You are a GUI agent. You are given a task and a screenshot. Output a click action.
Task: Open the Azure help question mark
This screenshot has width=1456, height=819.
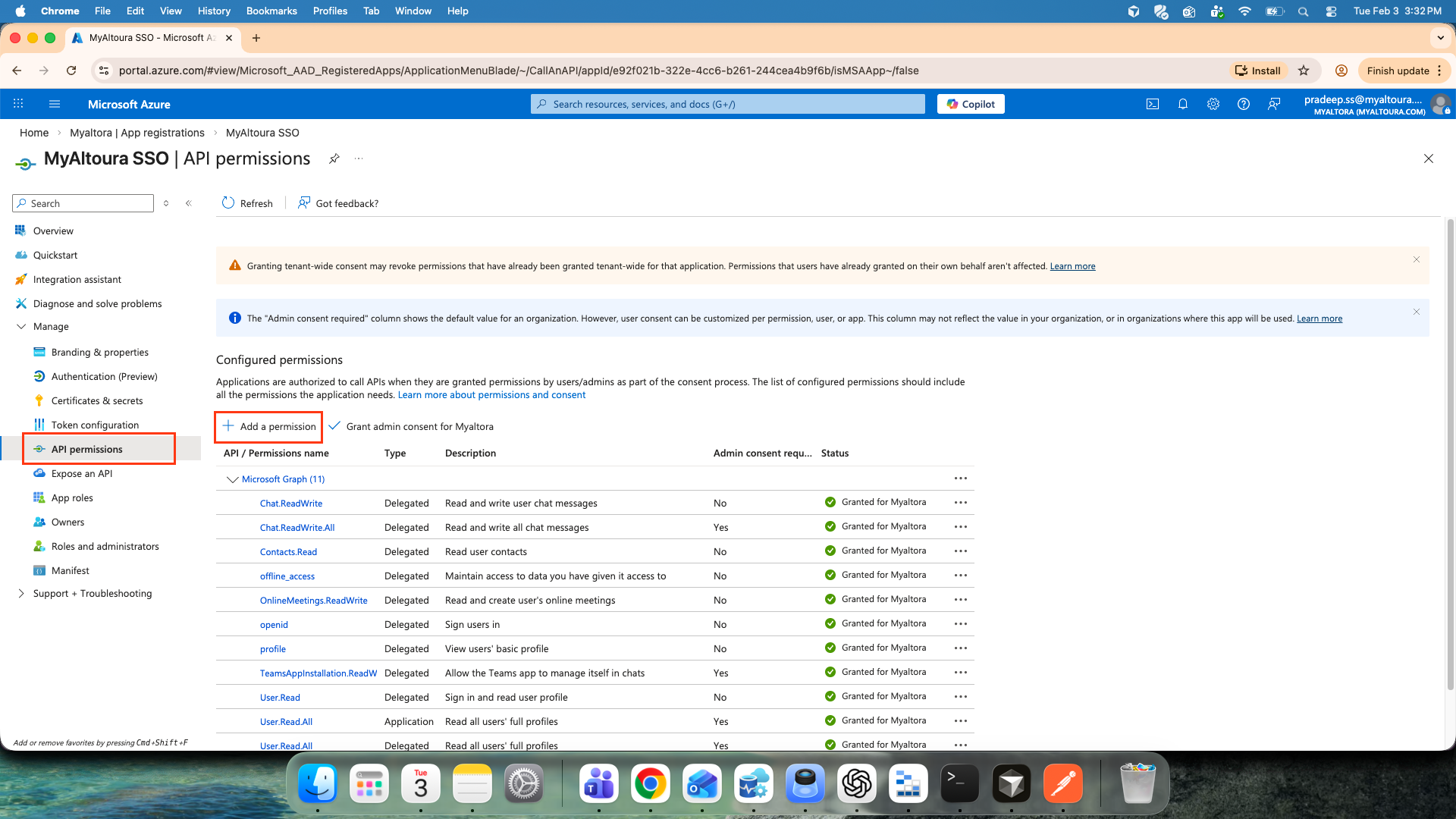(1244, 104)
